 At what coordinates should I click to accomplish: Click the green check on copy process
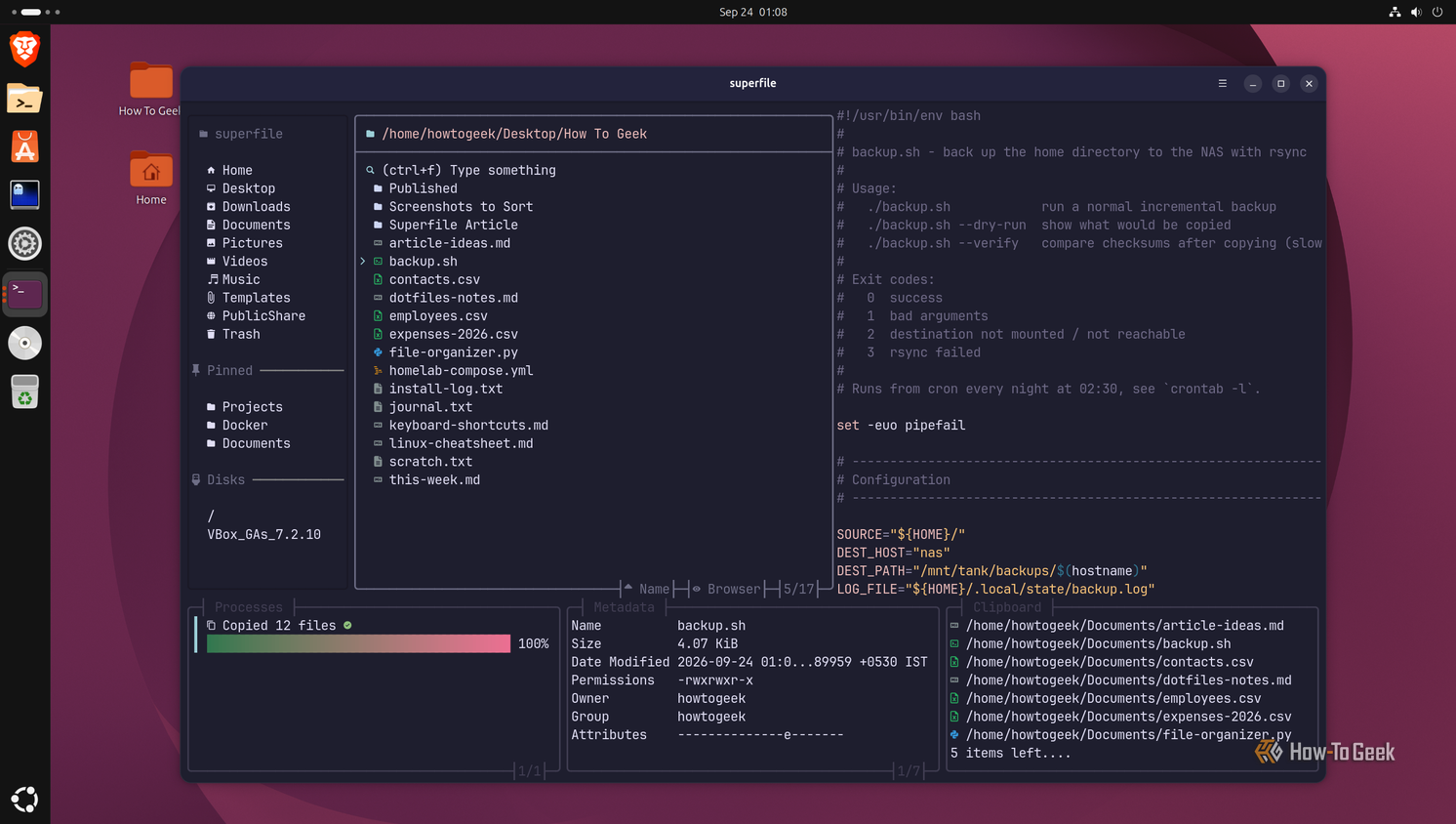(x=347, y=625)
